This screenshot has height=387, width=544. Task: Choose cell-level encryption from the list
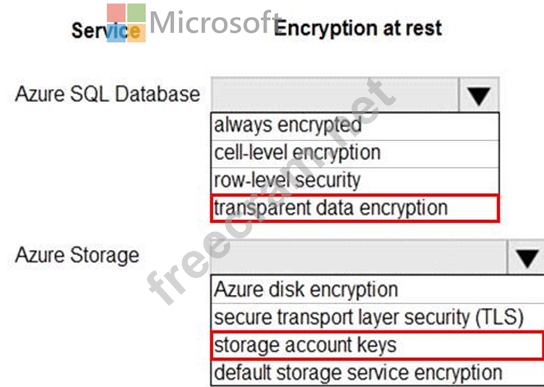click(355, 154)
